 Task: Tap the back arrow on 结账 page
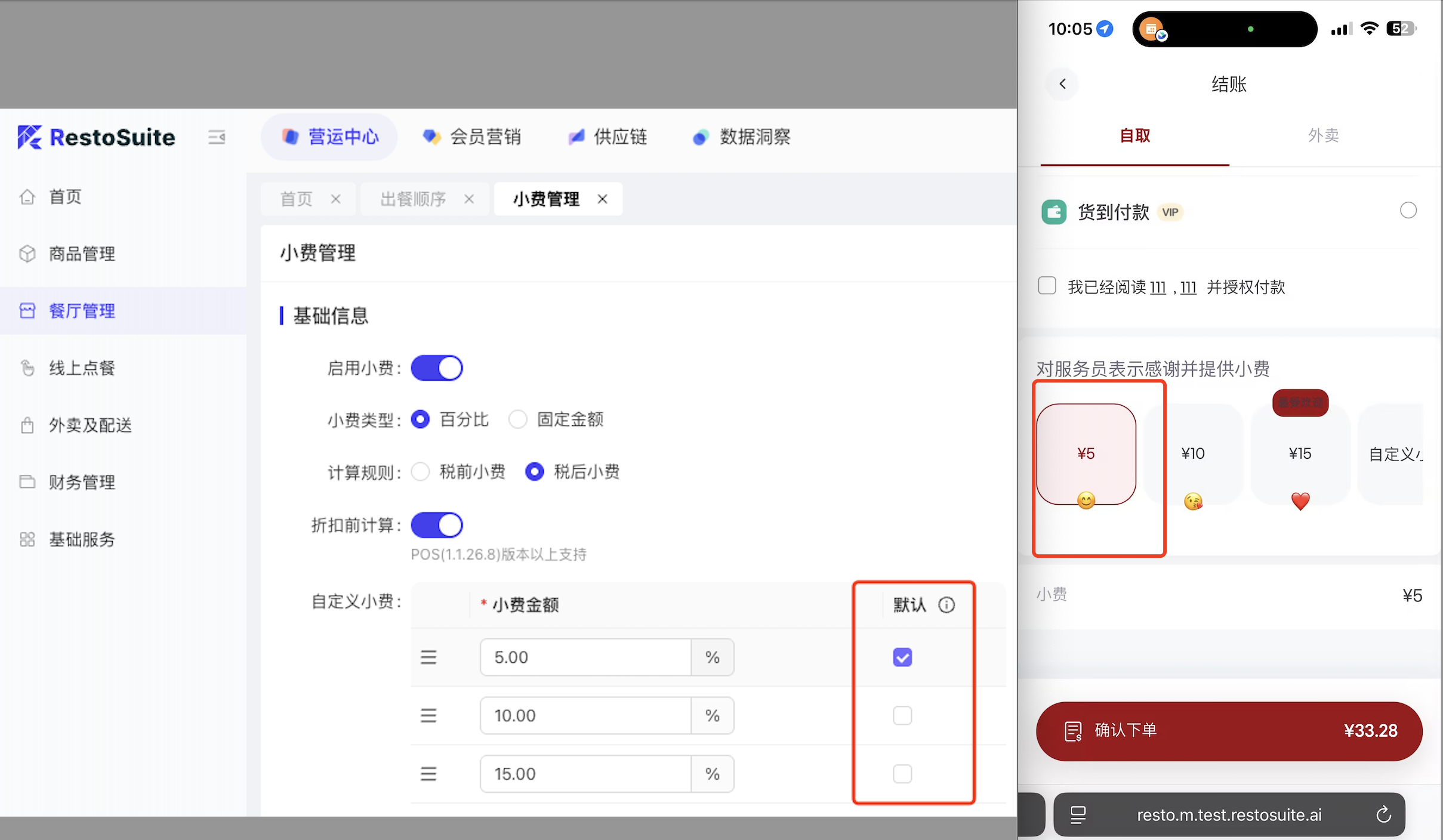pos(1062,84)
